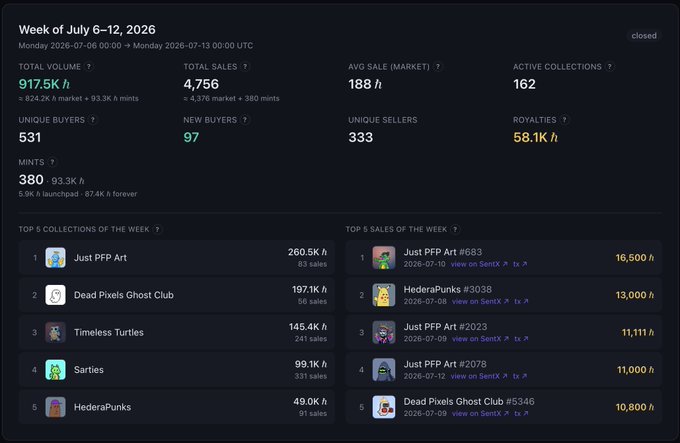
Task: Open Dead Pixels Ghost Club collection avatar
Action: point(56,295)
